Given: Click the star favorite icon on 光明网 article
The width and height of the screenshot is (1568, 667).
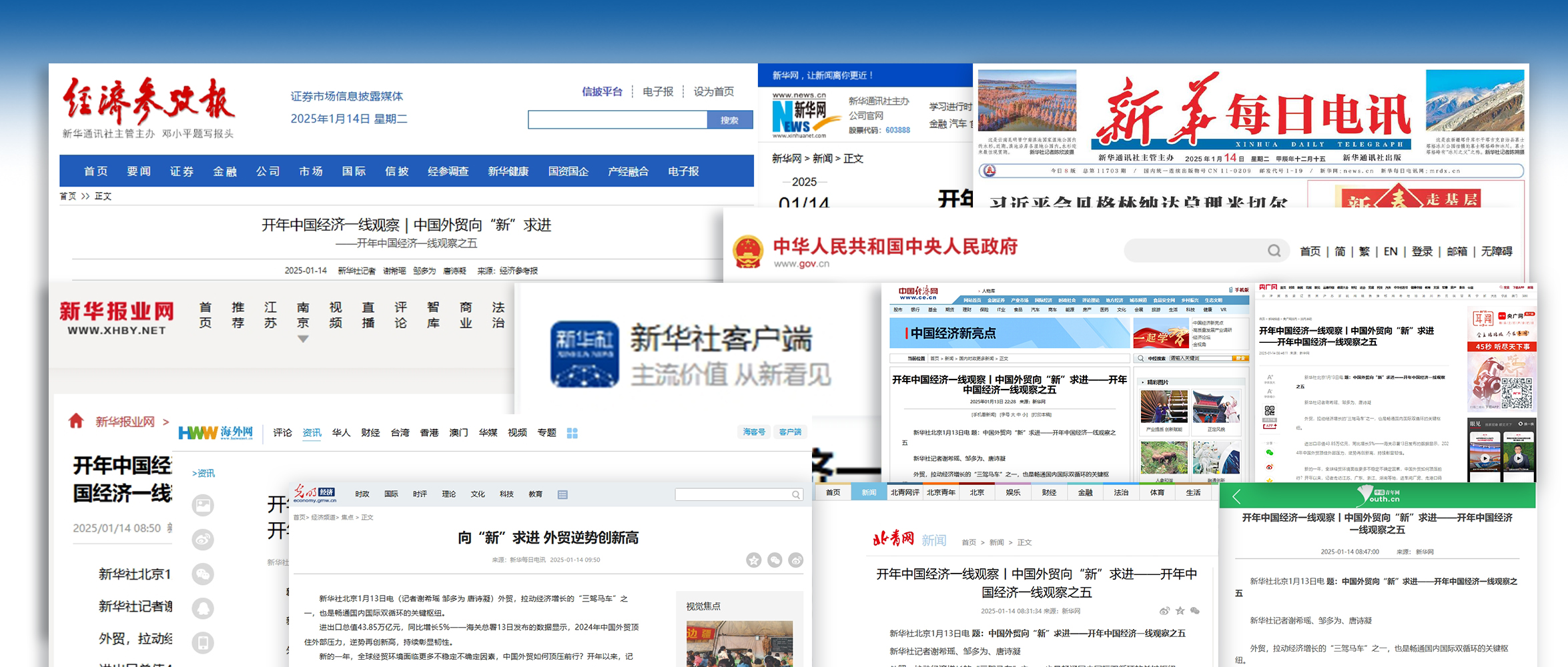Looking at the screenshot, I should [x=754, y=560].
